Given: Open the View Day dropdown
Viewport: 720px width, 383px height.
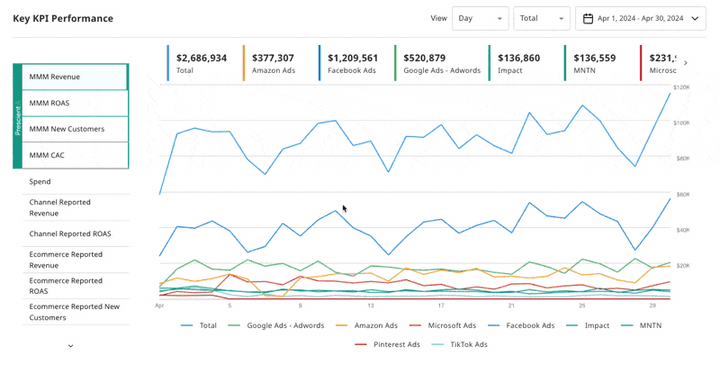Looking at the screenshot, I should point(480,18).
